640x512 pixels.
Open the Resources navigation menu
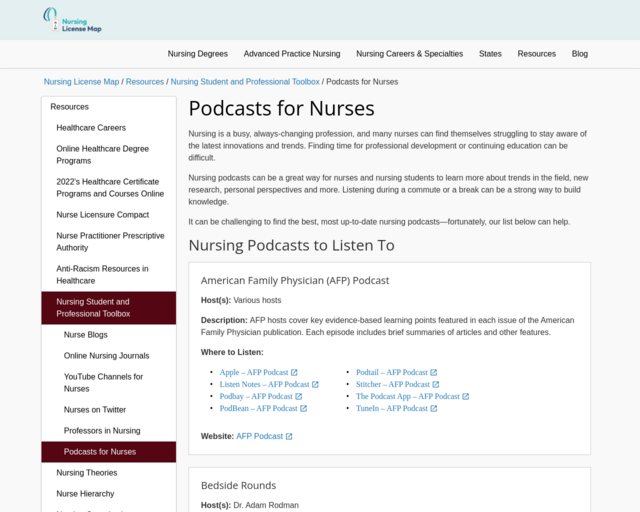pyautogui.click(x=536, y=54)
